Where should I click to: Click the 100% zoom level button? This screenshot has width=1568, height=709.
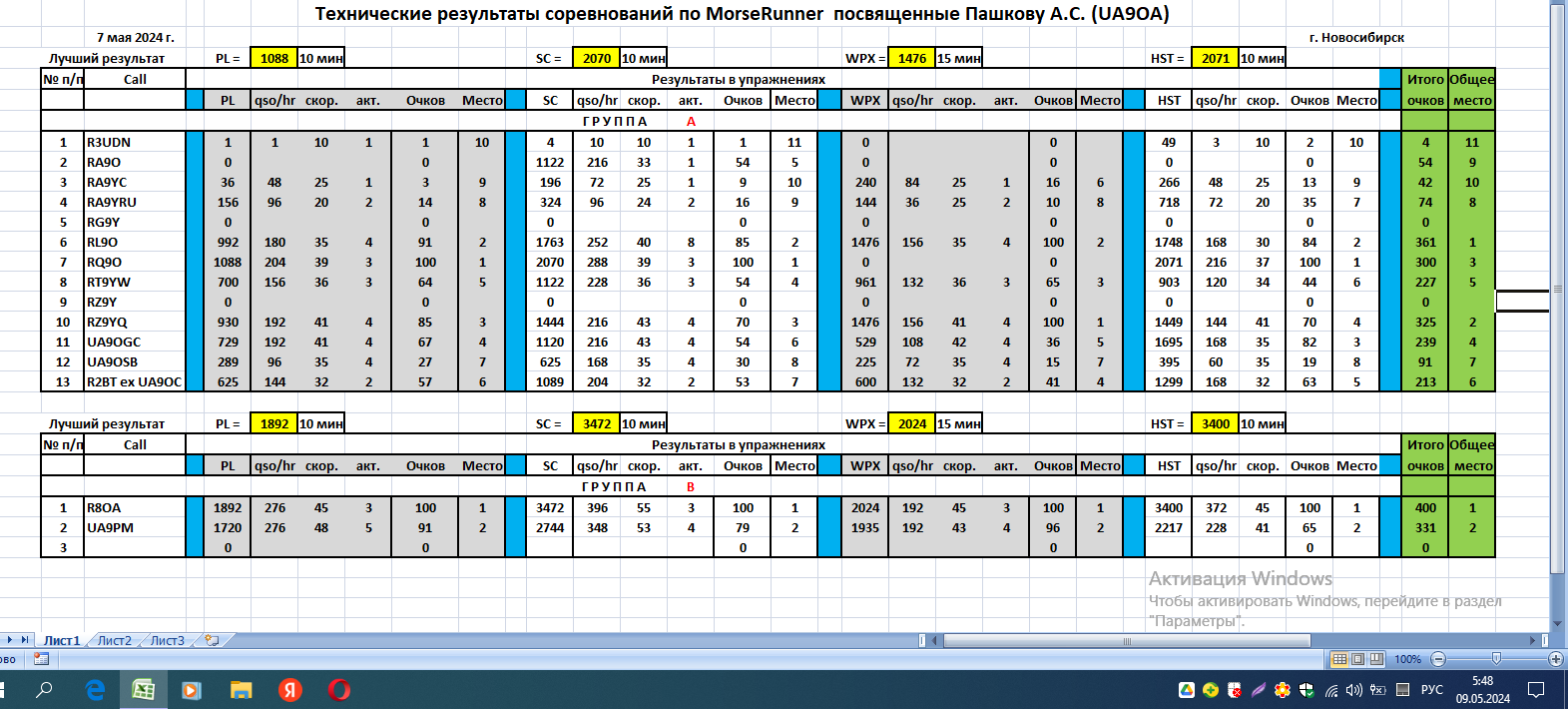click(1407, 659)
